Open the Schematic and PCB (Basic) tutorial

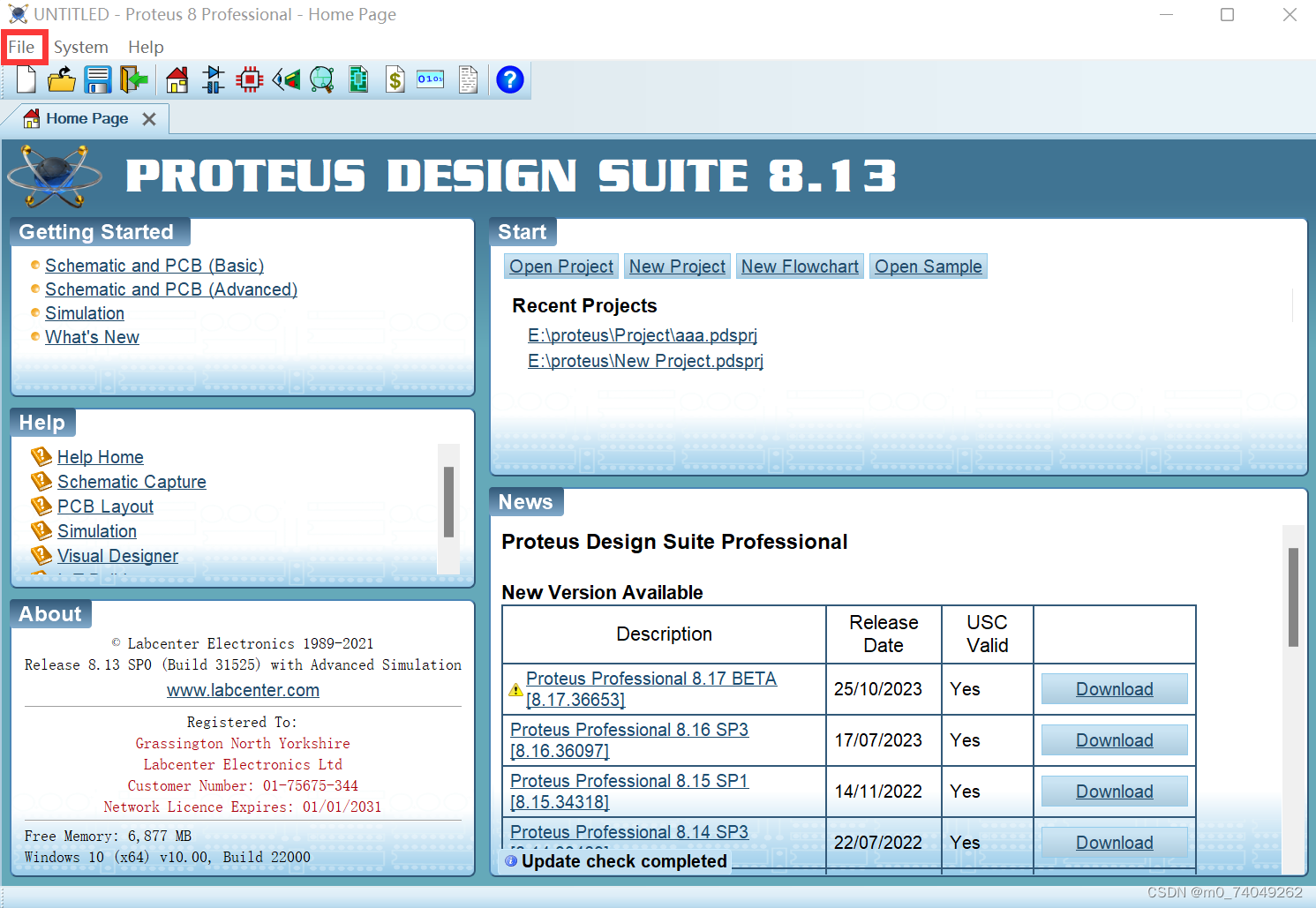coord(154,265)
